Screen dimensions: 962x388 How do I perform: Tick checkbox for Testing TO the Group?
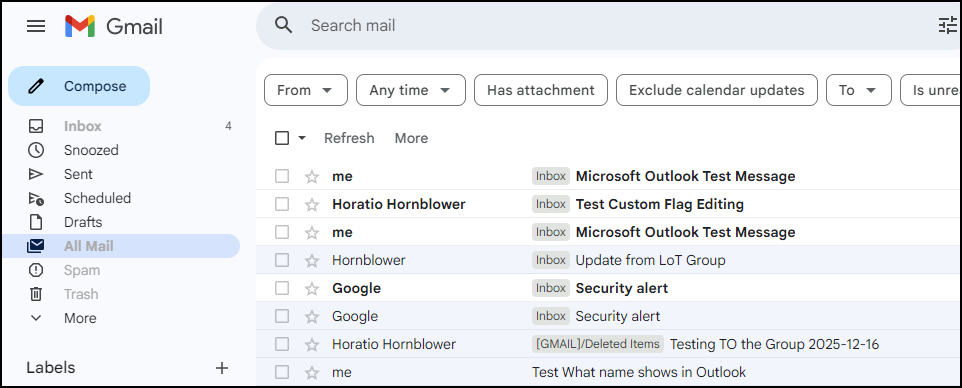282,344
